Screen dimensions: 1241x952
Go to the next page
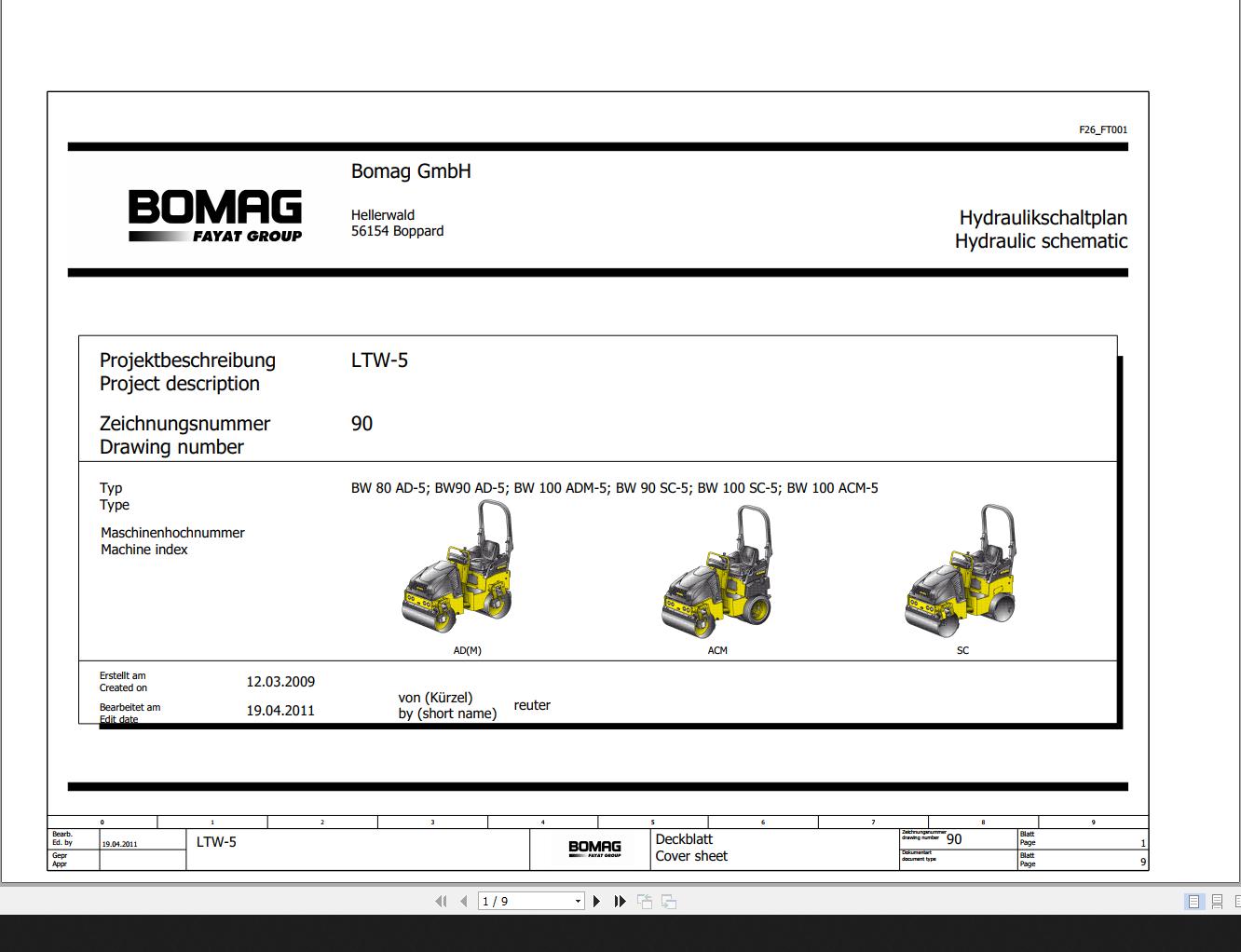pos(596,901)
